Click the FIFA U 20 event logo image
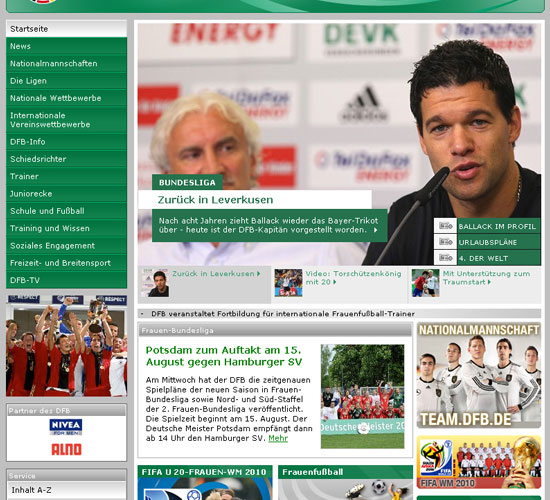Viewport: 550px width, 500px height. click(204, 489)
